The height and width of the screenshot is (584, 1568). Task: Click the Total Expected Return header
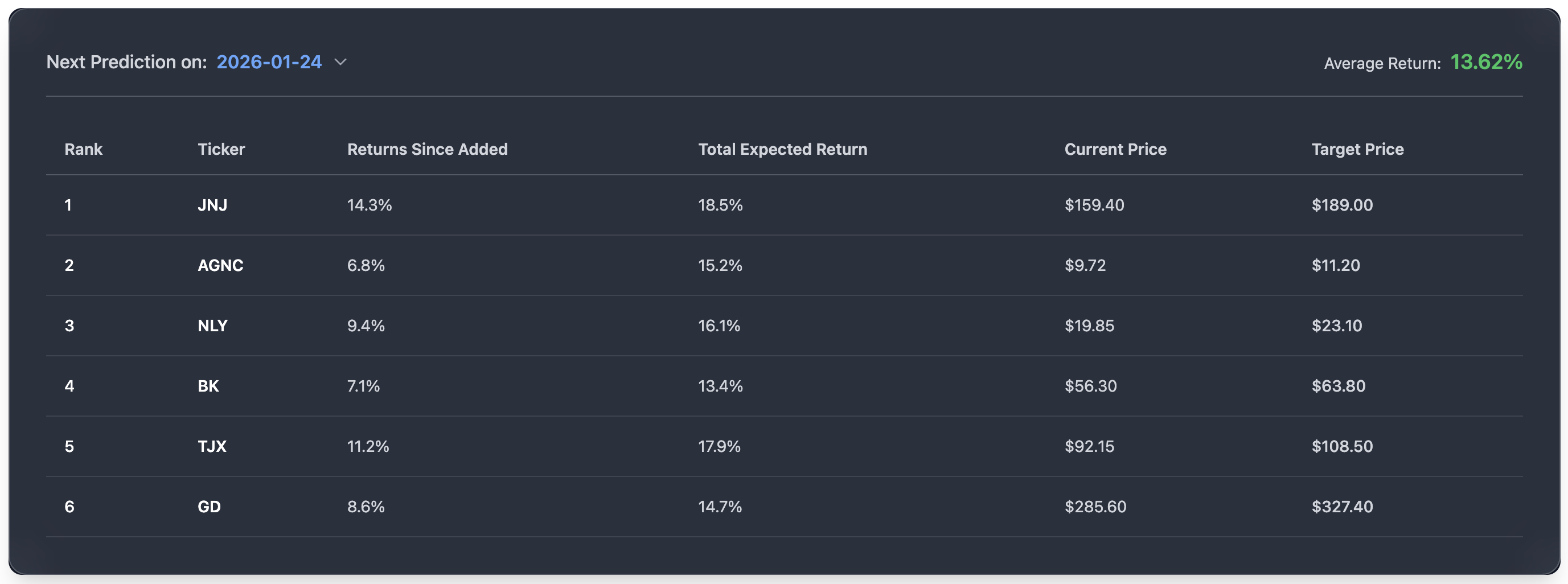[x=782, y=149]
